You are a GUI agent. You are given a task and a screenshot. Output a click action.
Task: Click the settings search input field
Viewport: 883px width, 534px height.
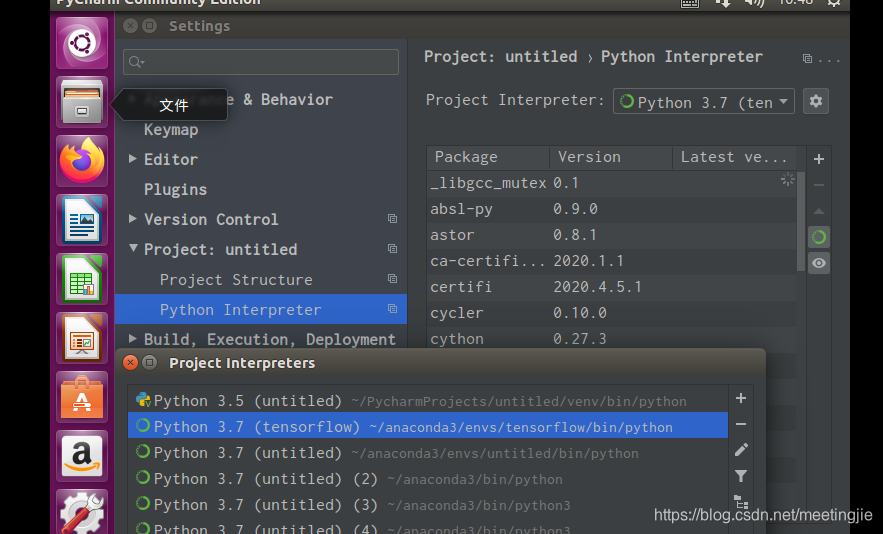261,62
